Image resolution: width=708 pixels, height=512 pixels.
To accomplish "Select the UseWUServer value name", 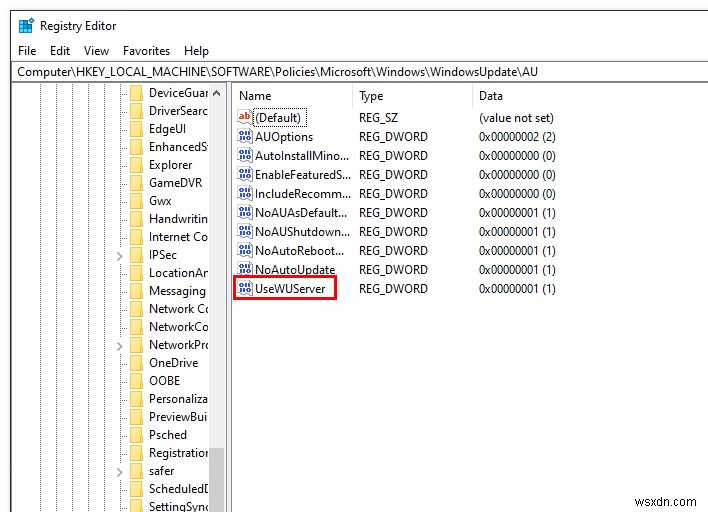I will [x=290, y=289].
